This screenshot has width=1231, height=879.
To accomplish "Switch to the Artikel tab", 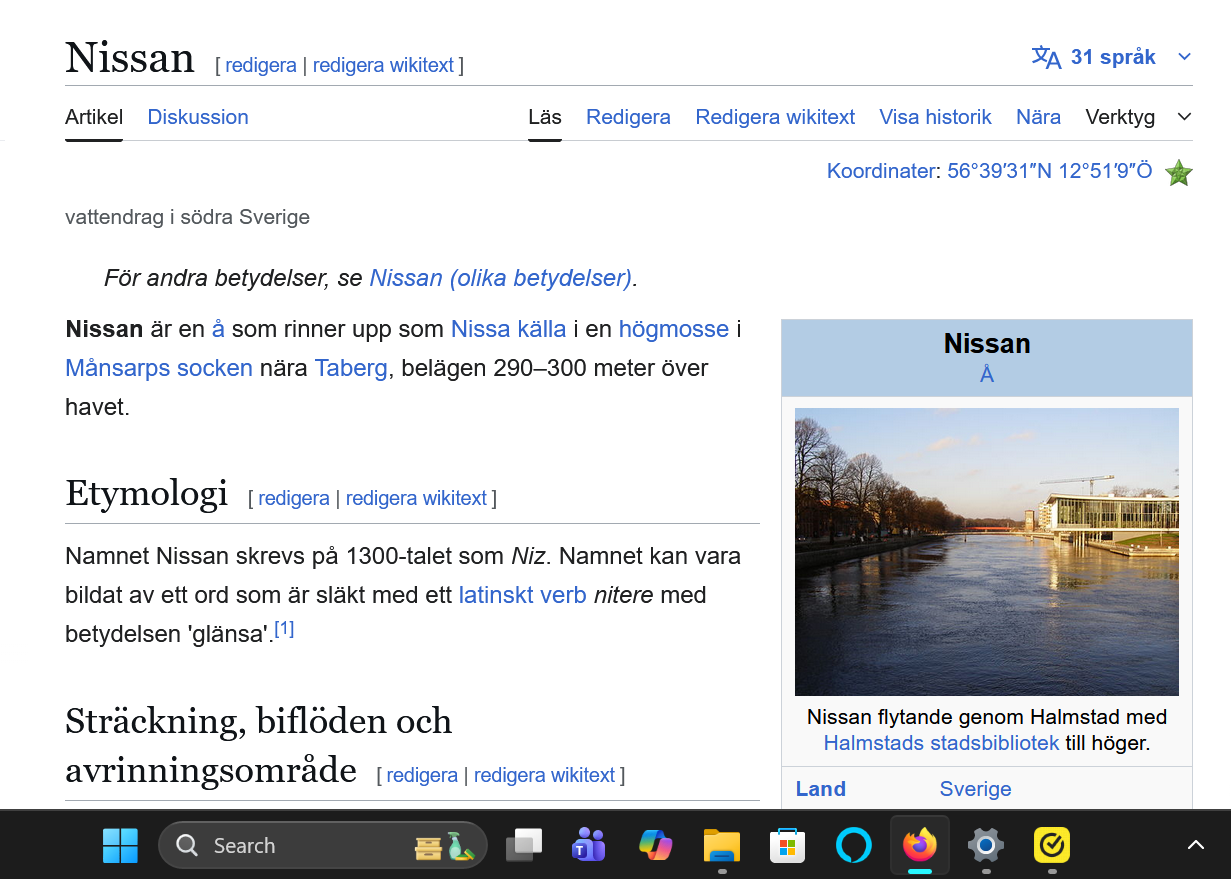I will [94, 117].
